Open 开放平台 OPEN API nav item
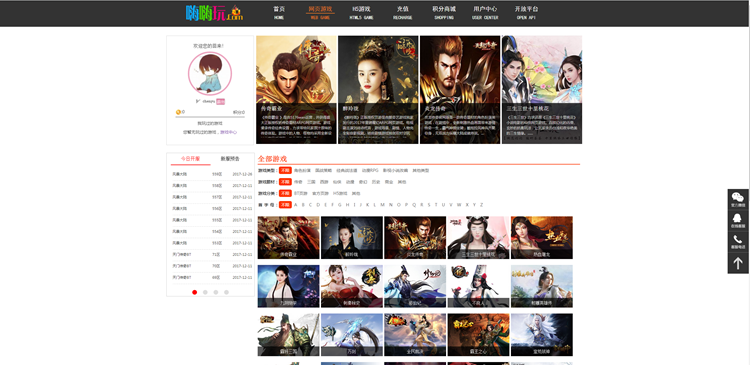The height and width of the screenshot is (365, 750). pos(526,13)
